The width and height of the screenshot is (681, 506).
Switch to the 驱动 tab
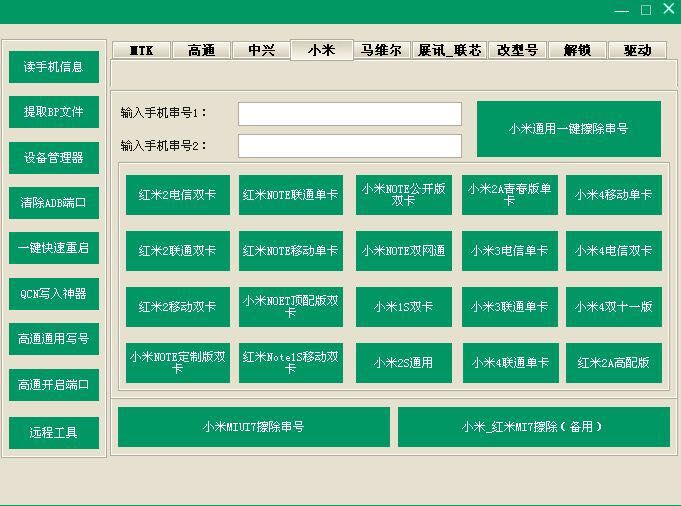637,50
